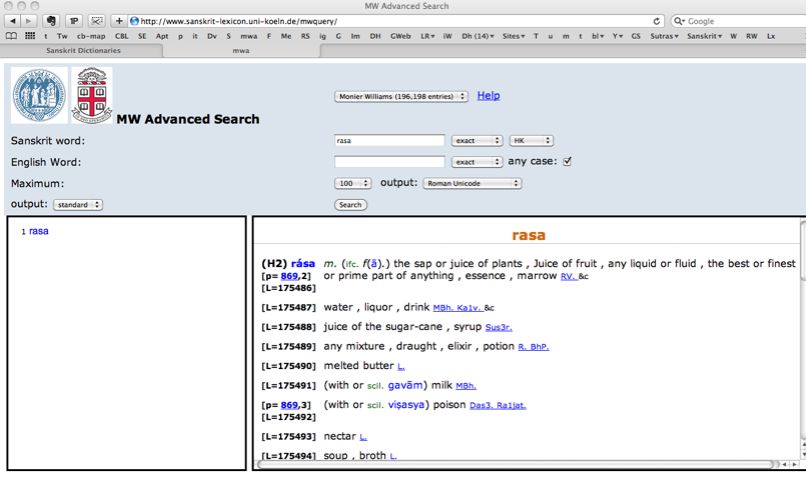The height and width of the screenshot is (487, 806).
Task: Open the Help link
Action: pos(488,96)
